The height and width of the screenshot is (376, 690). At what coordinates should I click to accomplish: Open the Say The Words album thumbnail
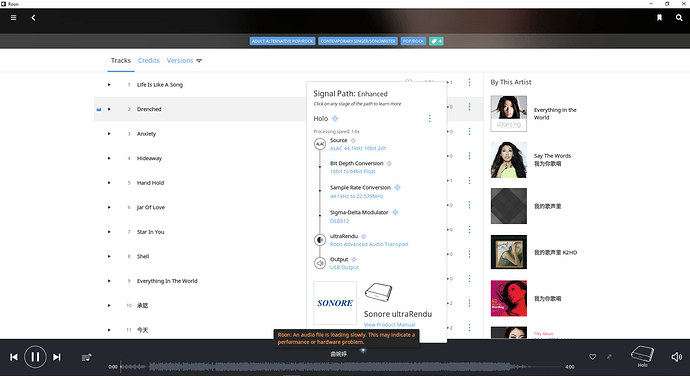pyautogui.click(x=509, y=160)
